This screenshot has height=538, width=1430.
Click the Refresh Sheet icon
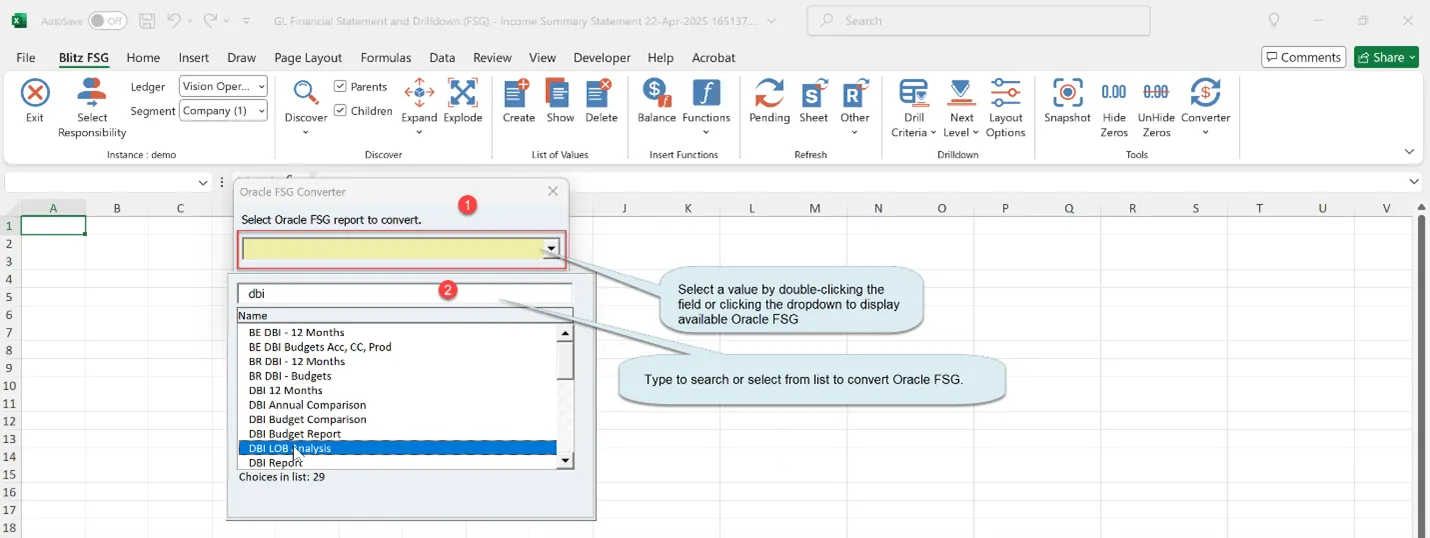tap(814, 94)
